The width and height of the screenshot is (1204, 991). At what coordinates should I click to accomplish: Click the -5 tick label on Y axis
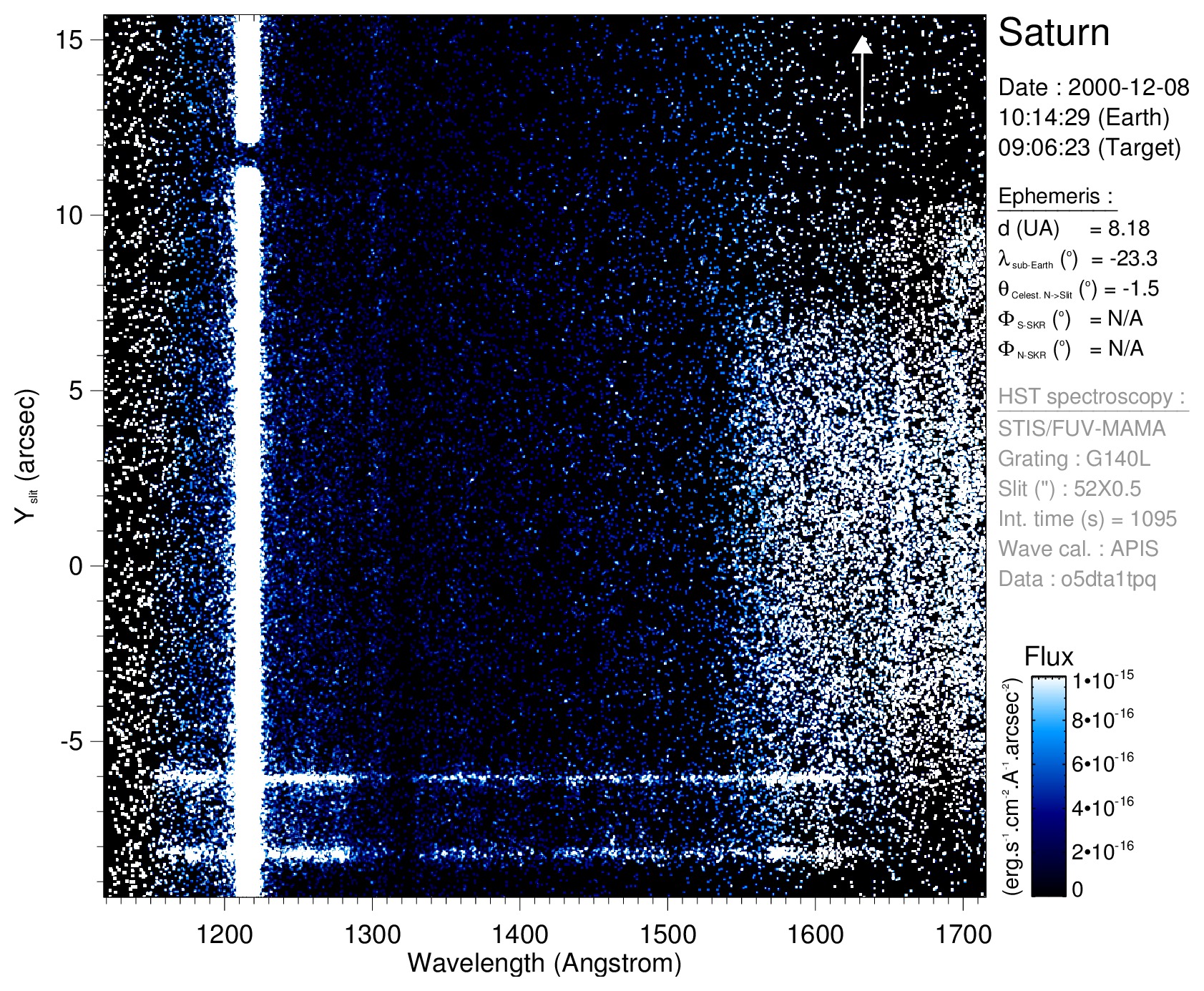(x=72, y=741)
